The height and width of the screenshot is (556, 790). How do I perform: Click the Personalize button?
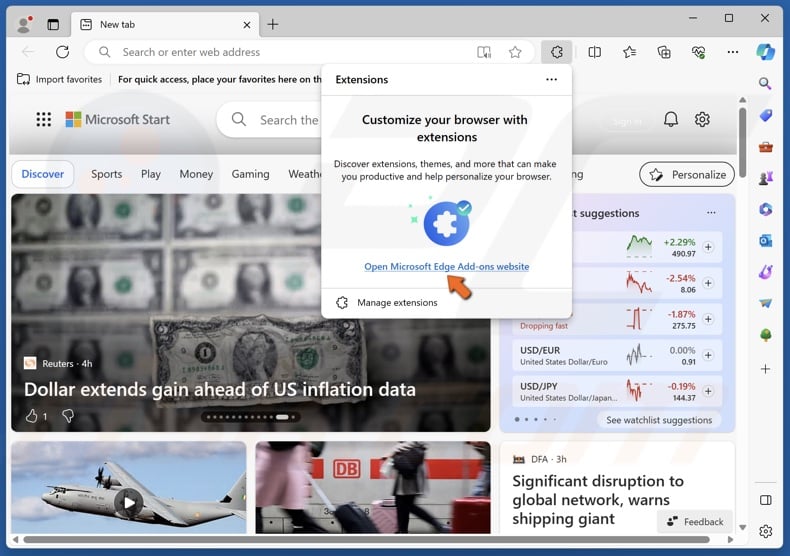[687, 174]
